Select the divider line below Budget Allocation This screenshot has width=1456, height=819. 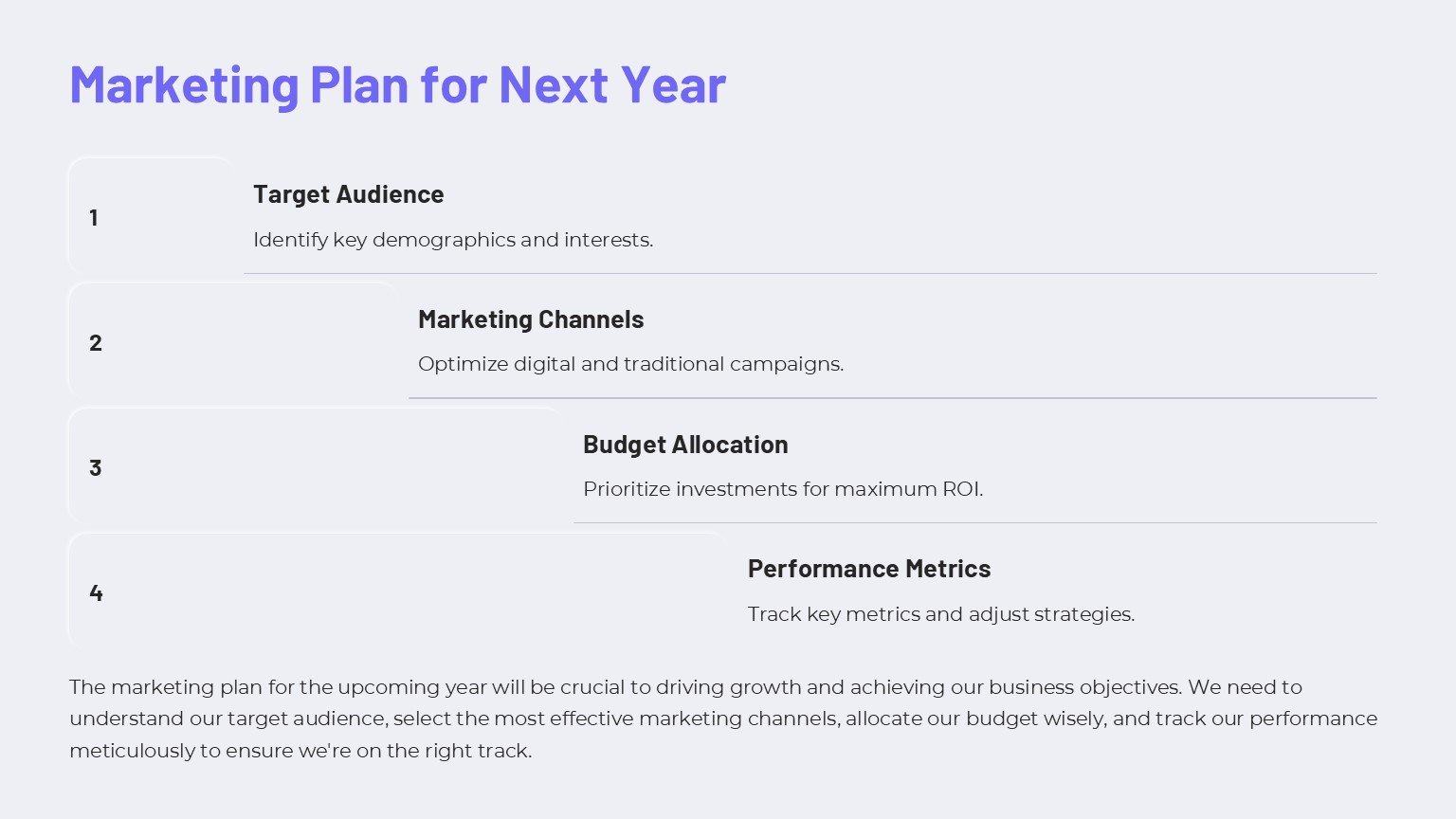click(x=974, y=522)
